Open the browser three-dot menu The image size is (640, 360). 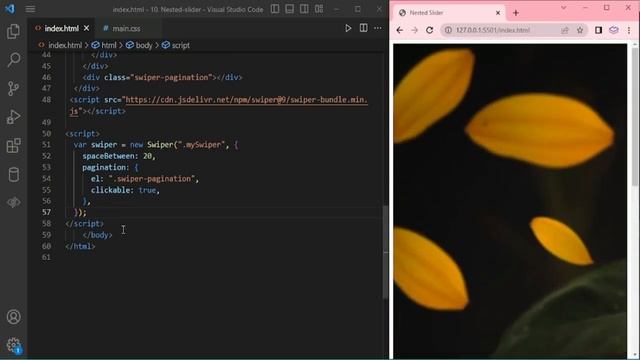pyautogui.click(x=629, y=30)
